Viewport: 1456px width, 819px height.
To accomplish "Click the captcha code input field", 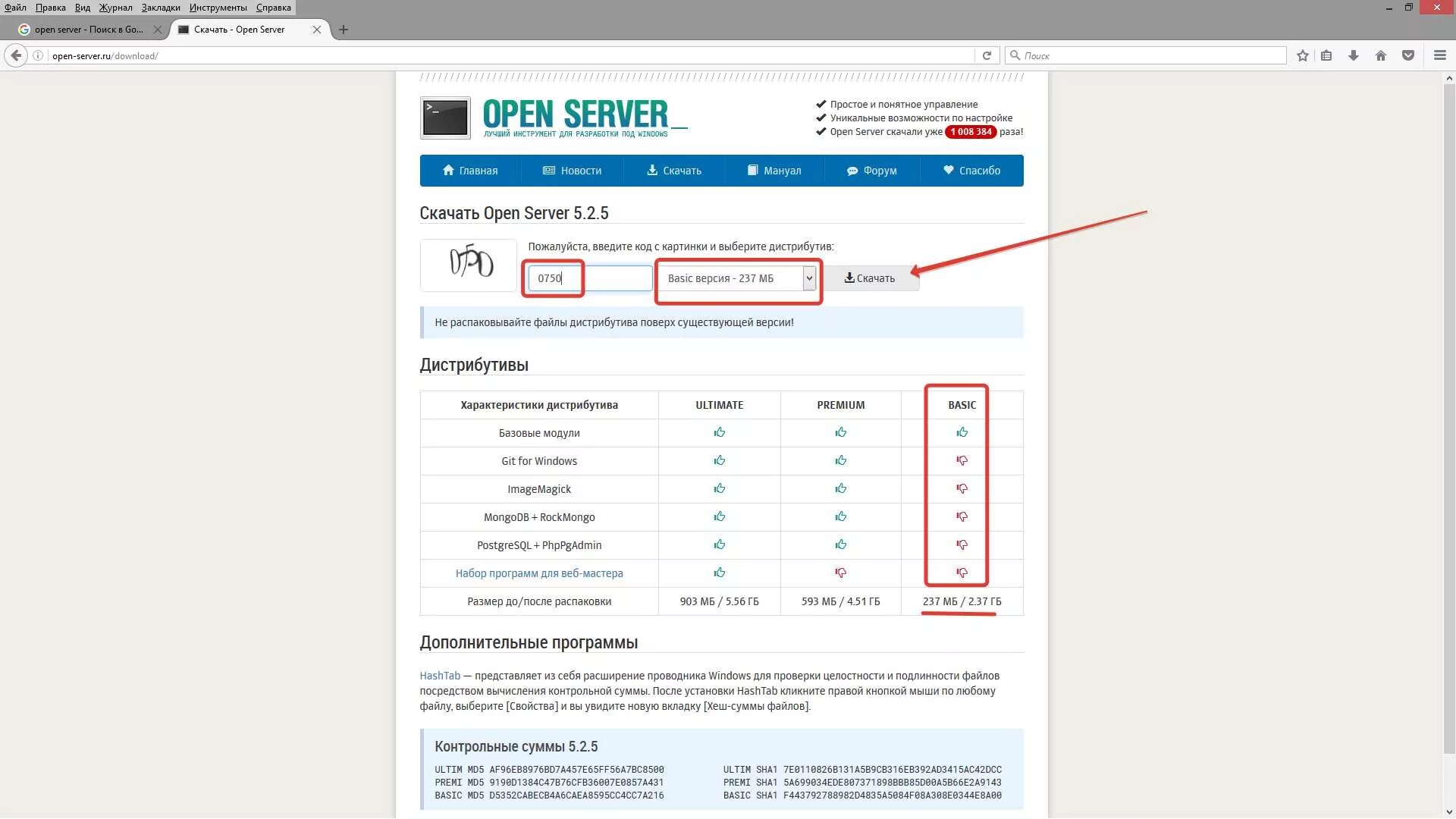I will 589,278.
